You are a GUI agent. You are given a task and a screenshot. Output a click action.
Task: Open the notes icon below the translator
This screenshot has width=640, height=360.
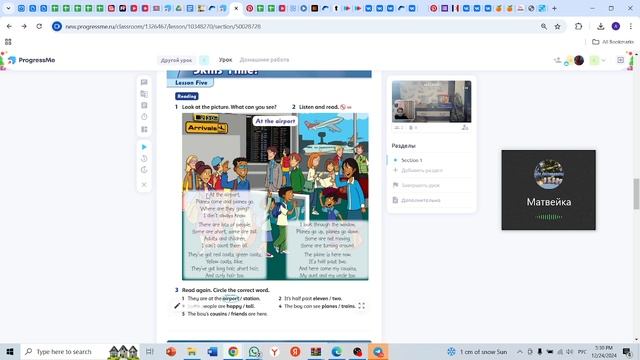[144, 105]
